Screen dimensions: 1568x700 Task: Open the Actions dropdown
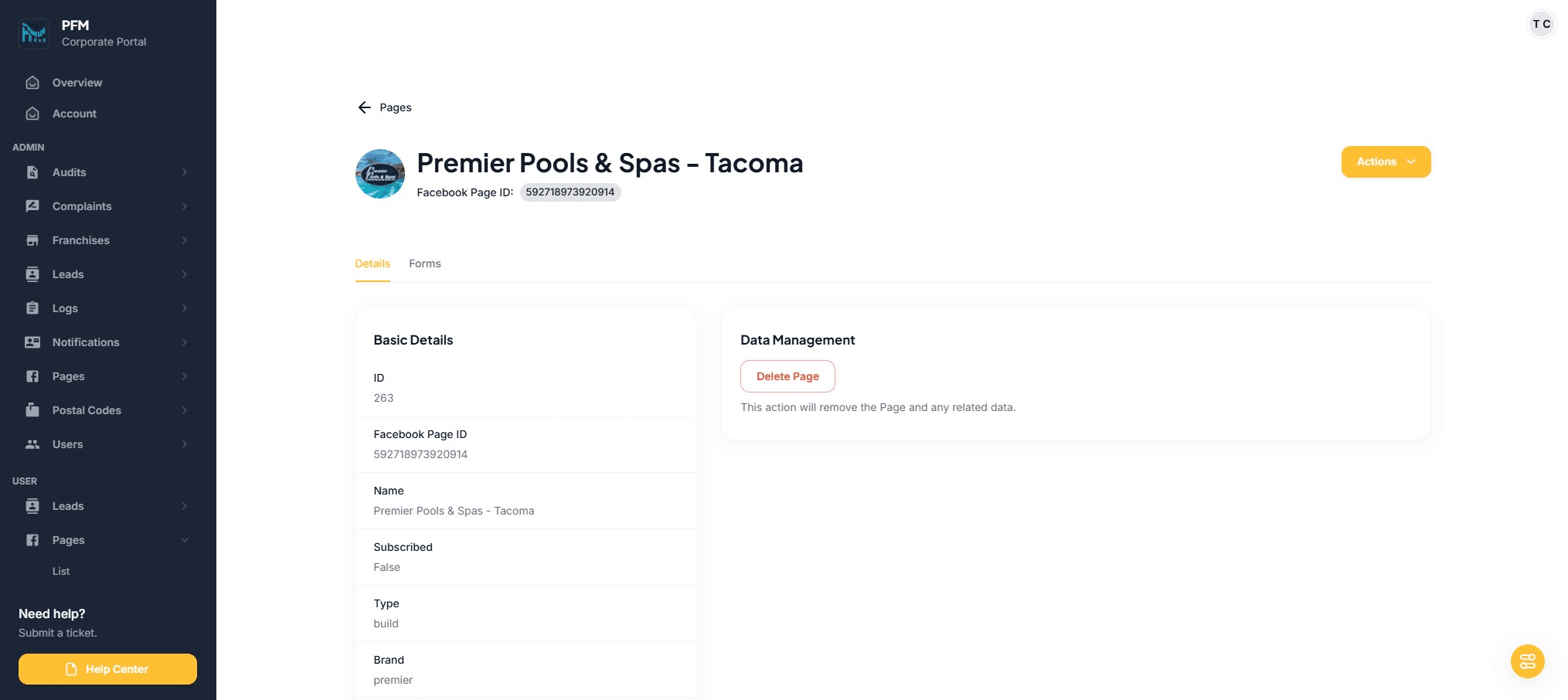[1386, 162]
